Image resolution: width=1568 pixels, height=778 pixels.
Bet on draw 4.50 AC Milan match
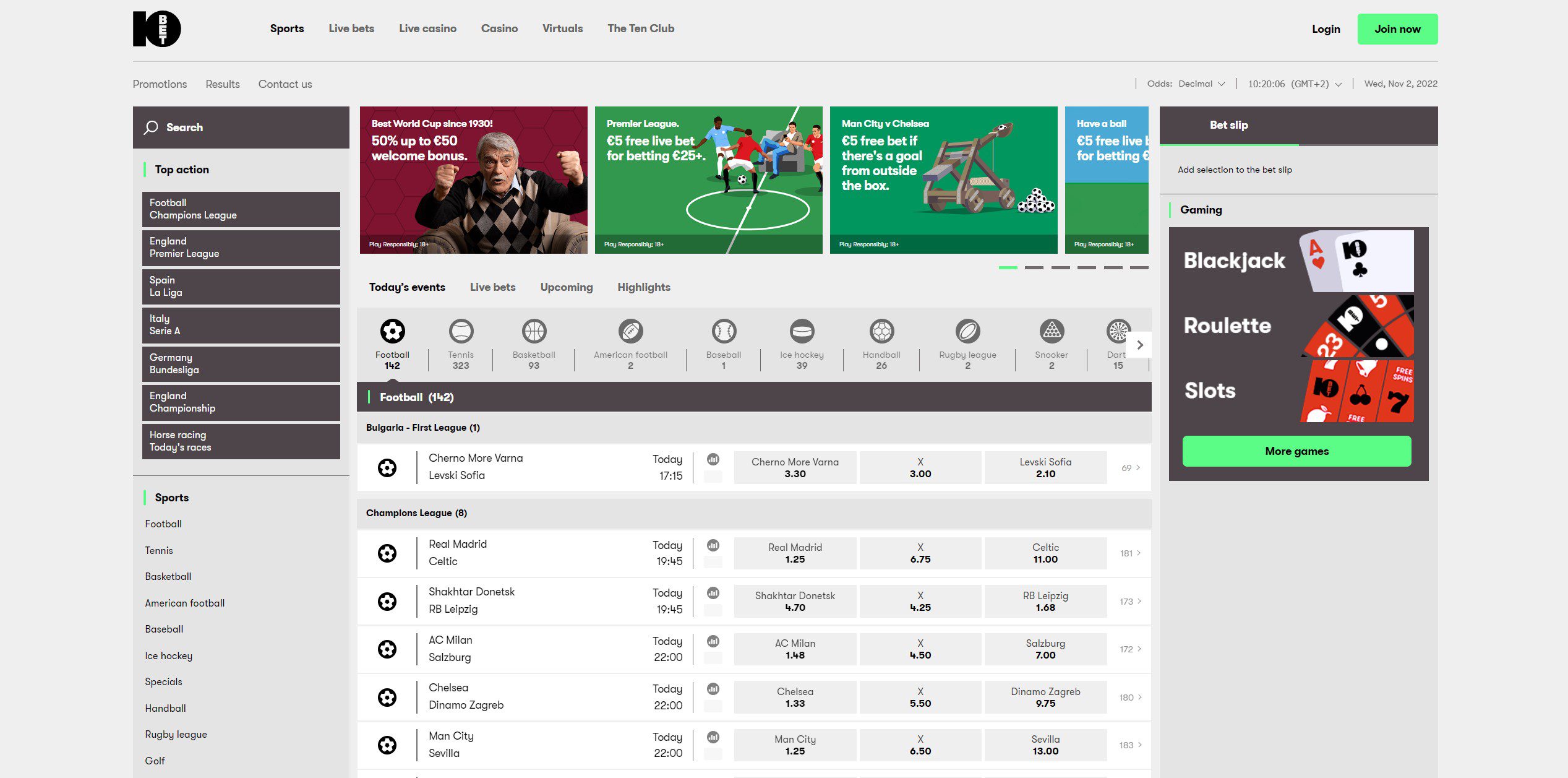[x=920, y=649]
